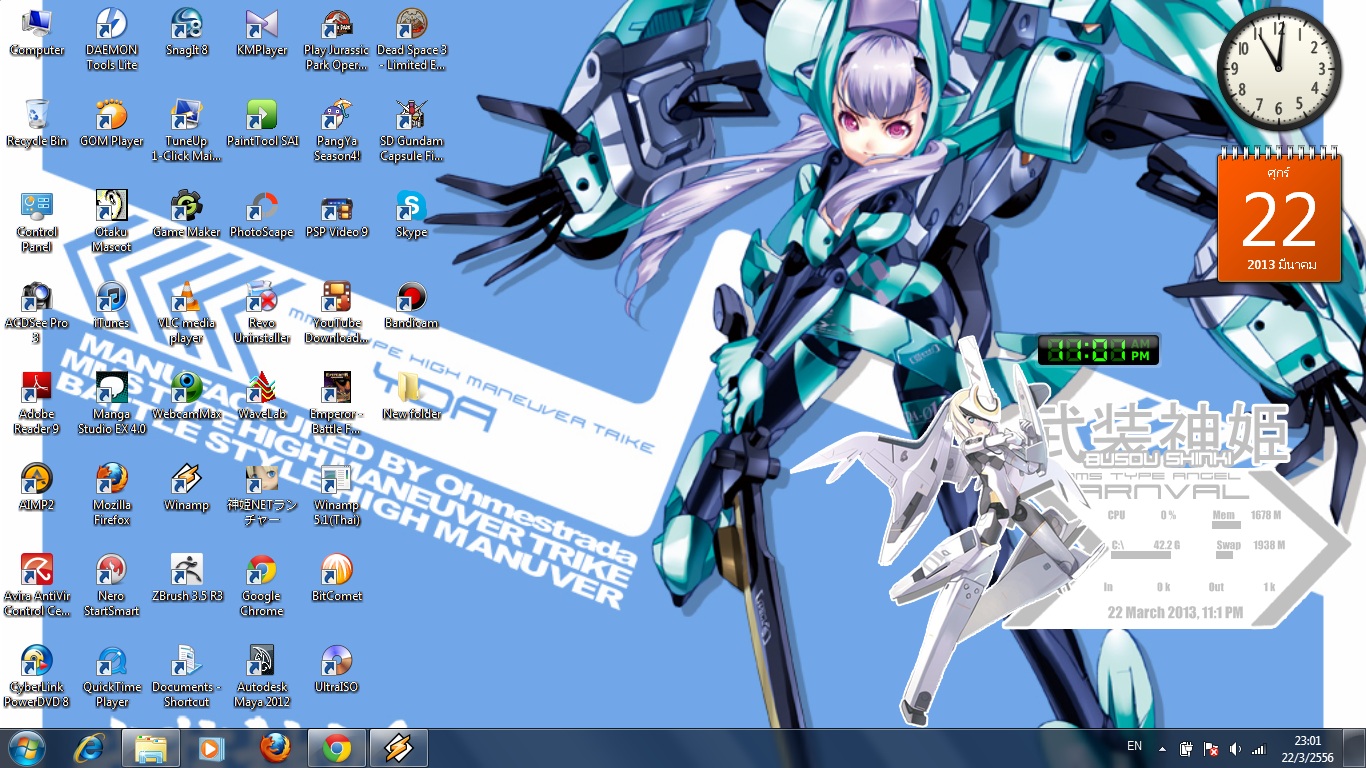Select the ZBrush 3.5 R3 icon
Screen dimensions: 1366x768
click(187, 579)
